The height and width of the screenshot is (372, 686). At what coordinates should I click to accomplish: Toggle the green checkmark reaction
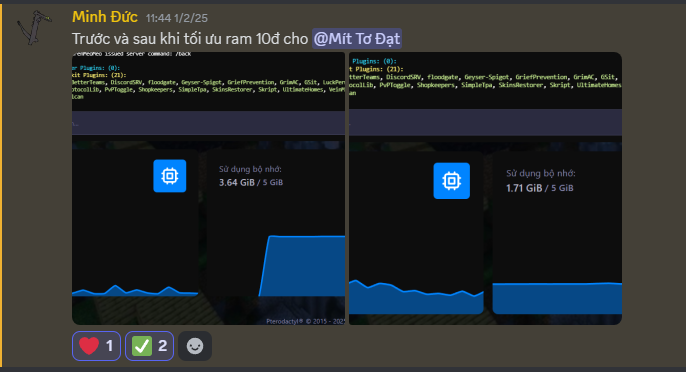pyautogui.click(x=150, y=346)
